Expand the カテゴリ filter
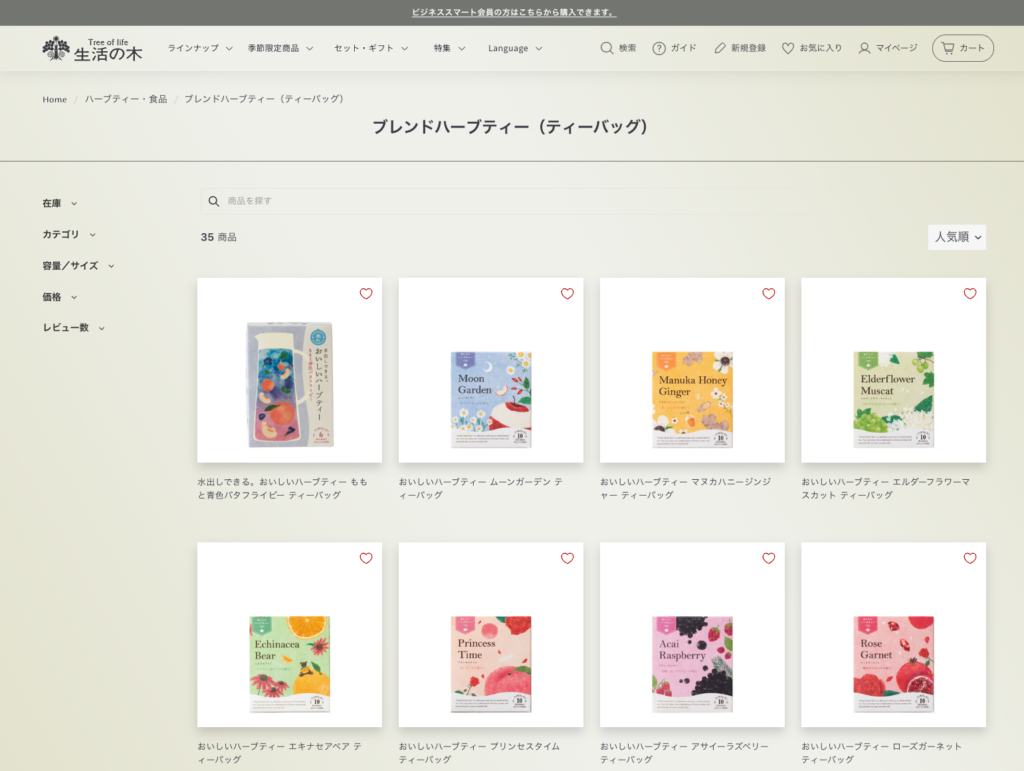 click(x=69, y=234)
